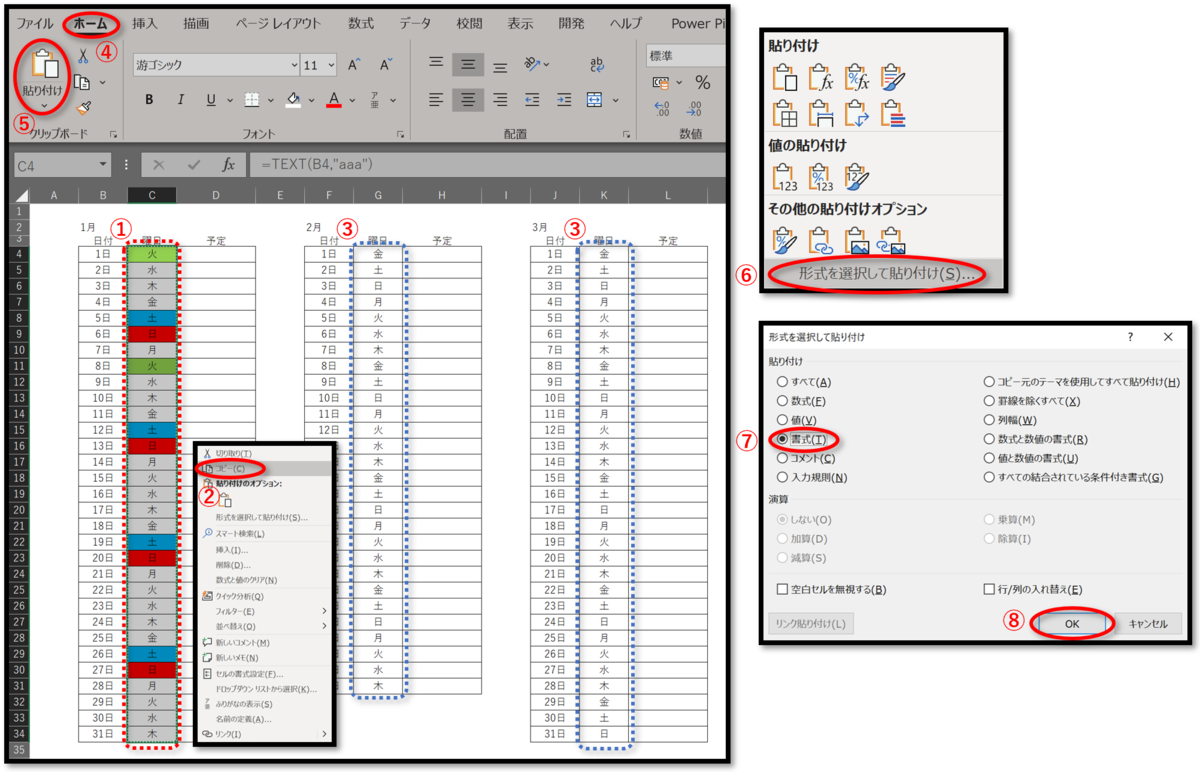1200x772 pixels.
Task: Align text right in the ribbon
Action: [x=499, y=99]
